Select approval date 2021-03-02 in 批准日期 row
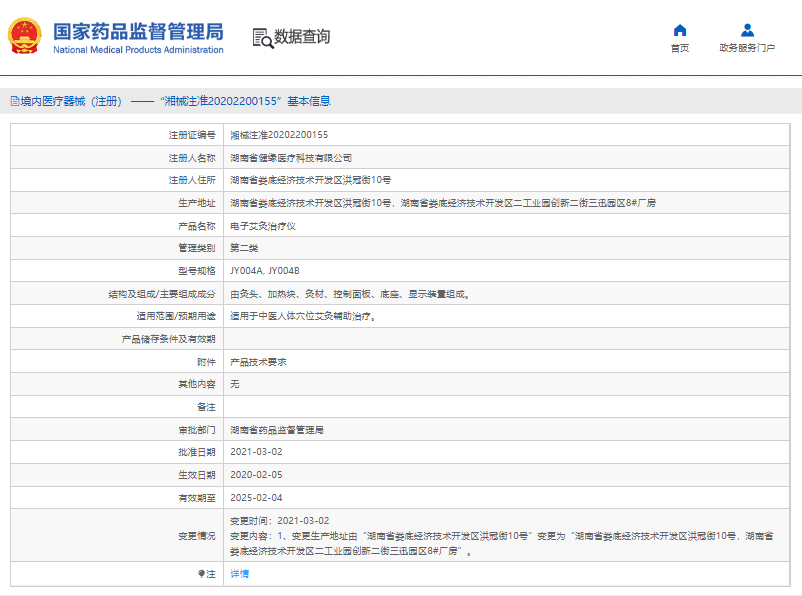The image size is (802, 596). point(256,452)
